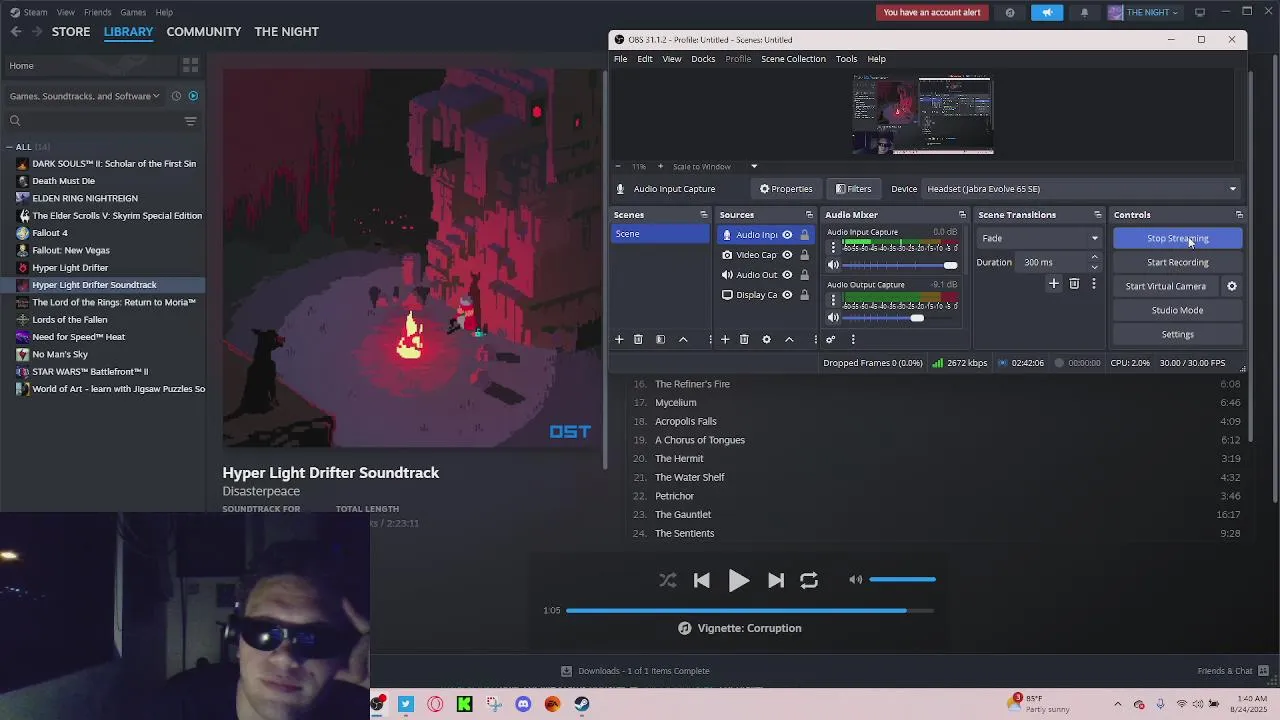The height and width of the screenshot is (720, 1280).
Task: Open the Opera browser from the taskbar
Action: (435, 704)
